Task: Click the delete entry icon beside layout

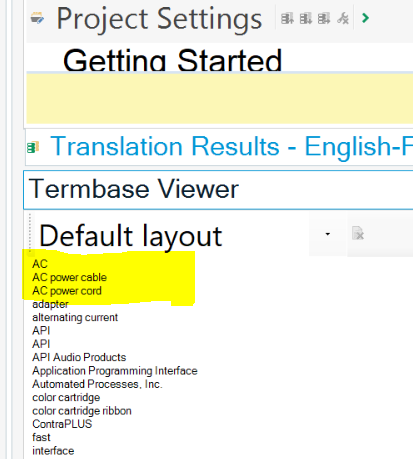Action: (358, 233)
